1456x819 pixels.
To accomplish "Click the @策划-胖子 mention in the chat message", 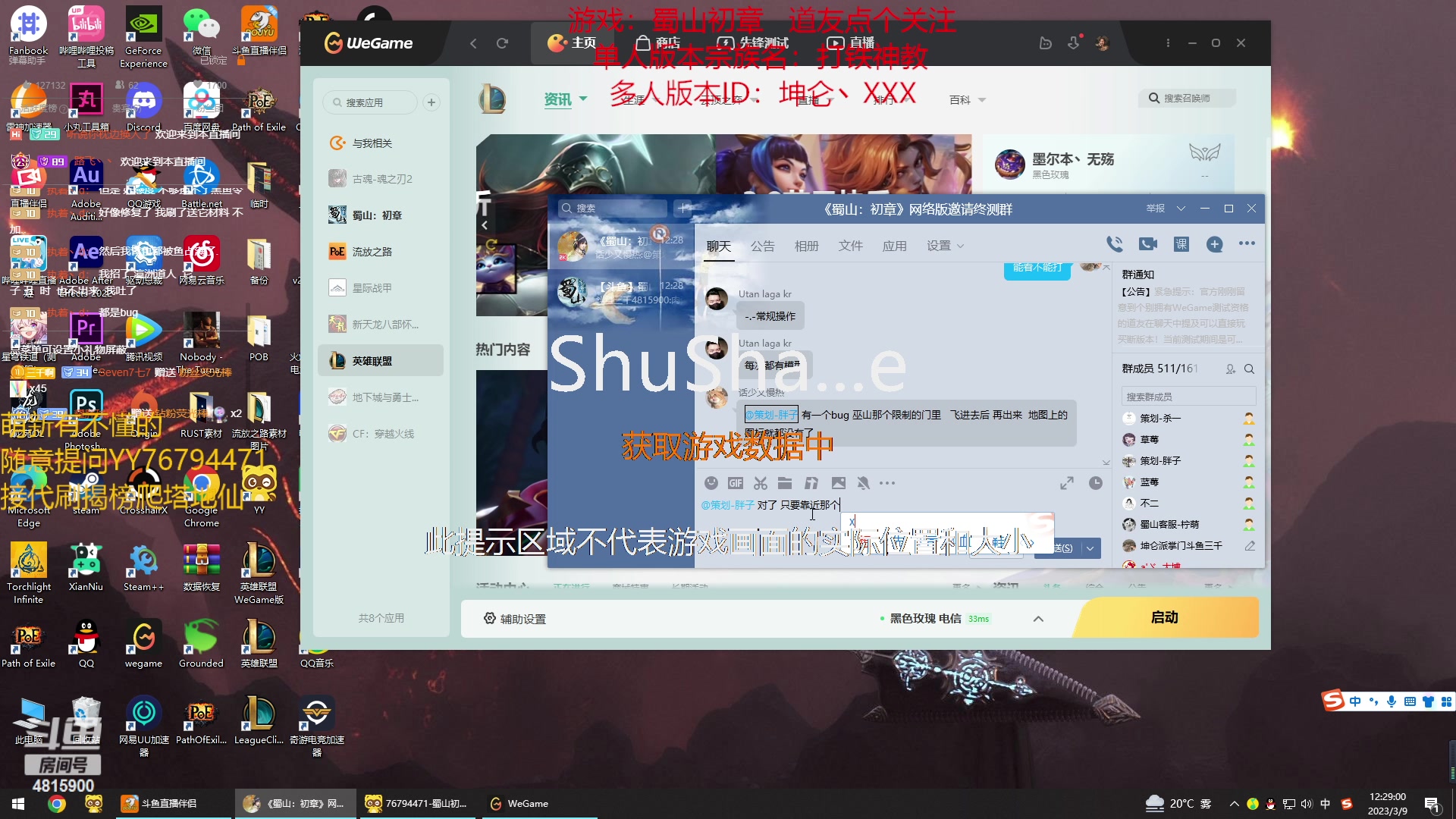I will coord(771,415).
